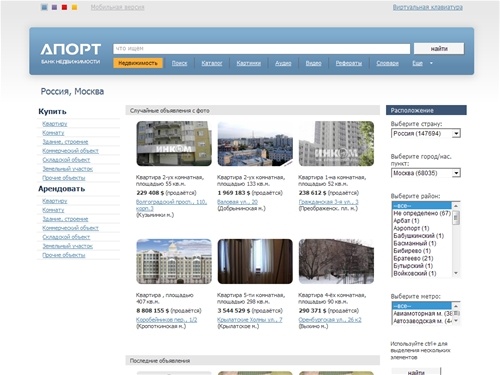Viewport: 500px width, 375px height.
Task: Select '--все--' in the district list
Action: click(x=422, y=205)
